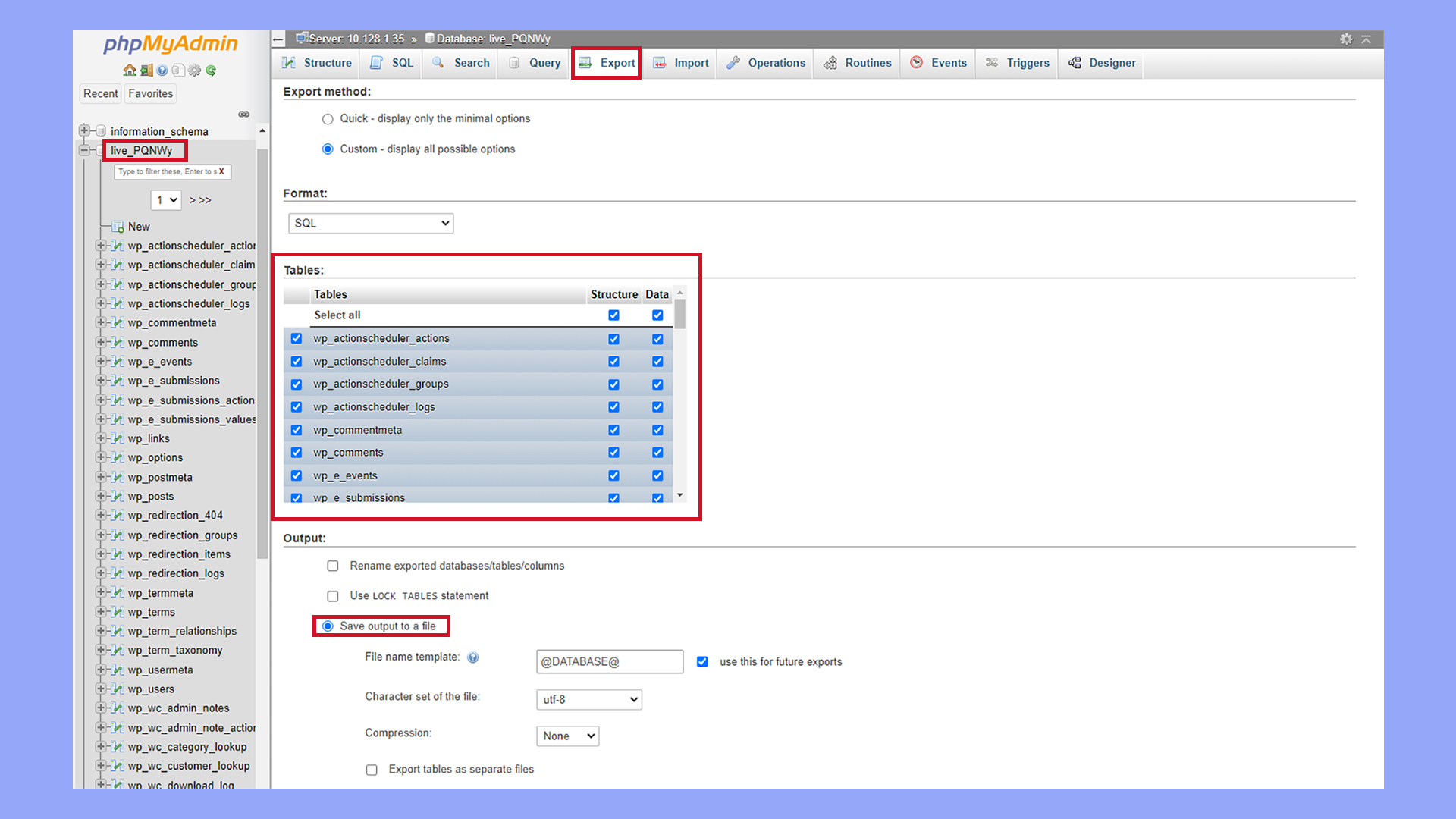This screenshot has height=819, width=1456.
Task: Click the Recent button in sidebar
Action: coord(100,93)
